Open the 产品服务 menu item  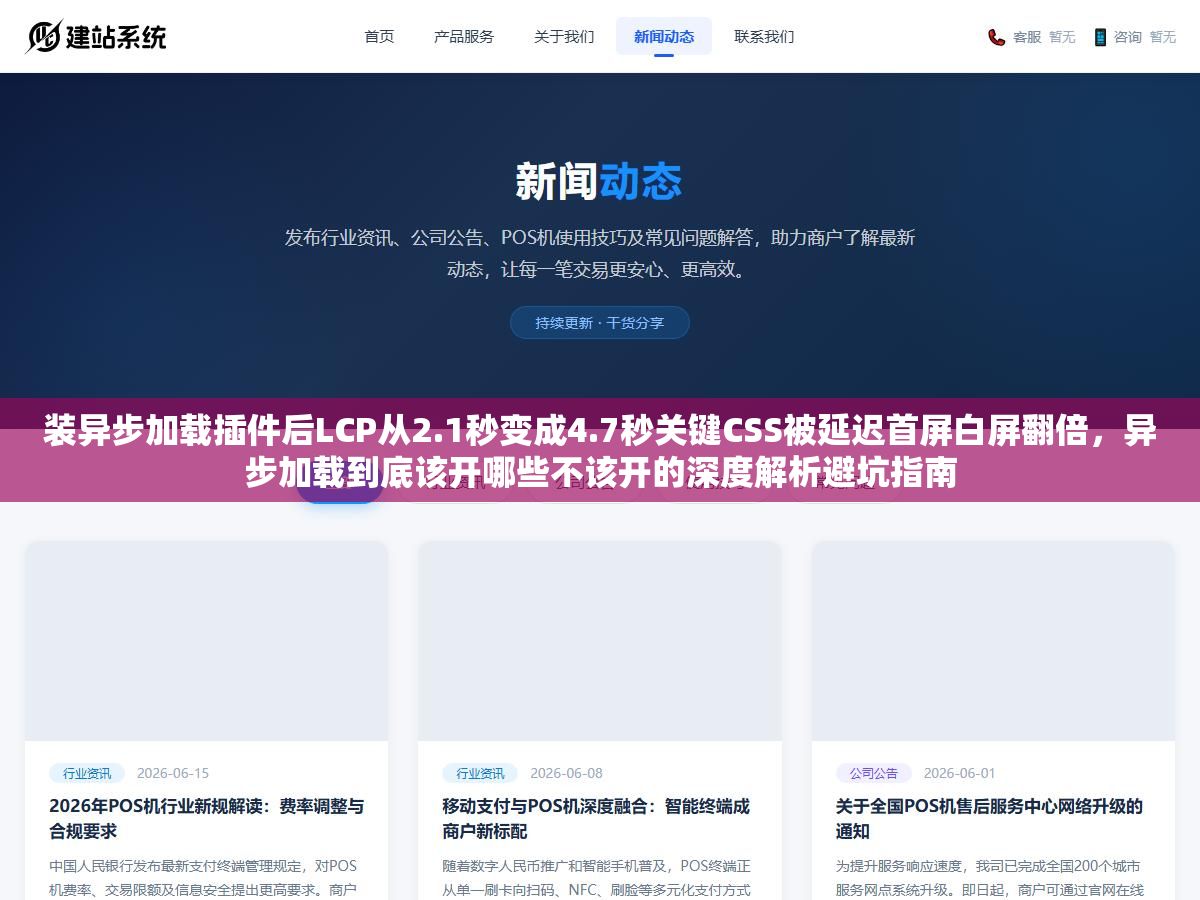click(464, 36)
